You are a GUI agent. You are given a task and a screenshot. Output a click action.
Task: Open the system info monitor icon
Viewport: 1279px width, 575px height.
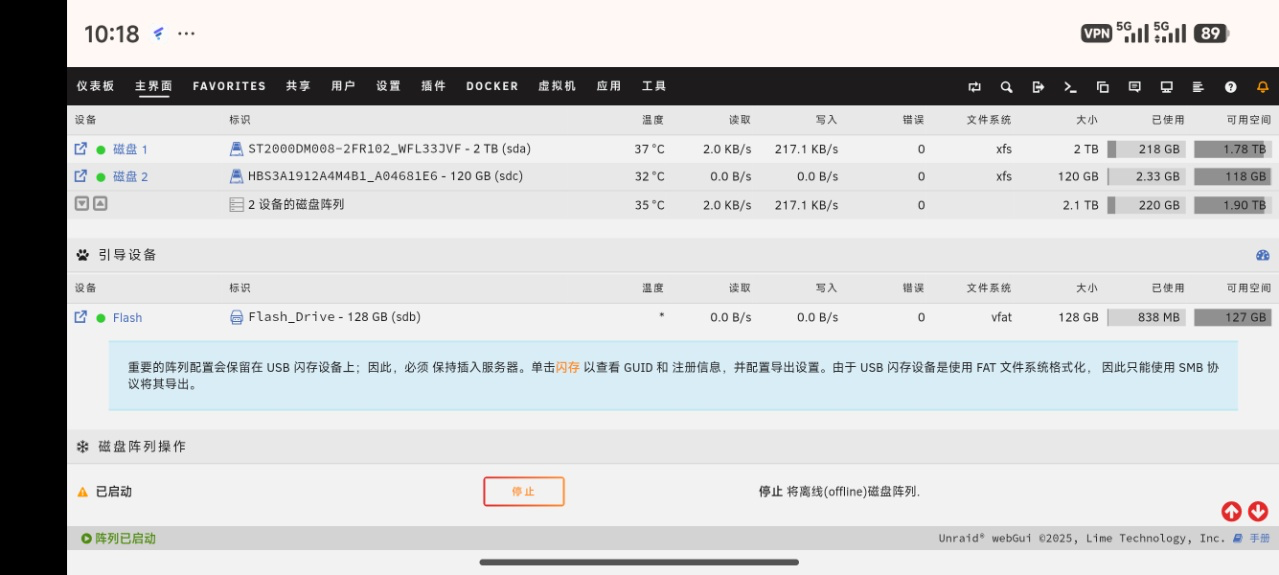pos(1166,87)
